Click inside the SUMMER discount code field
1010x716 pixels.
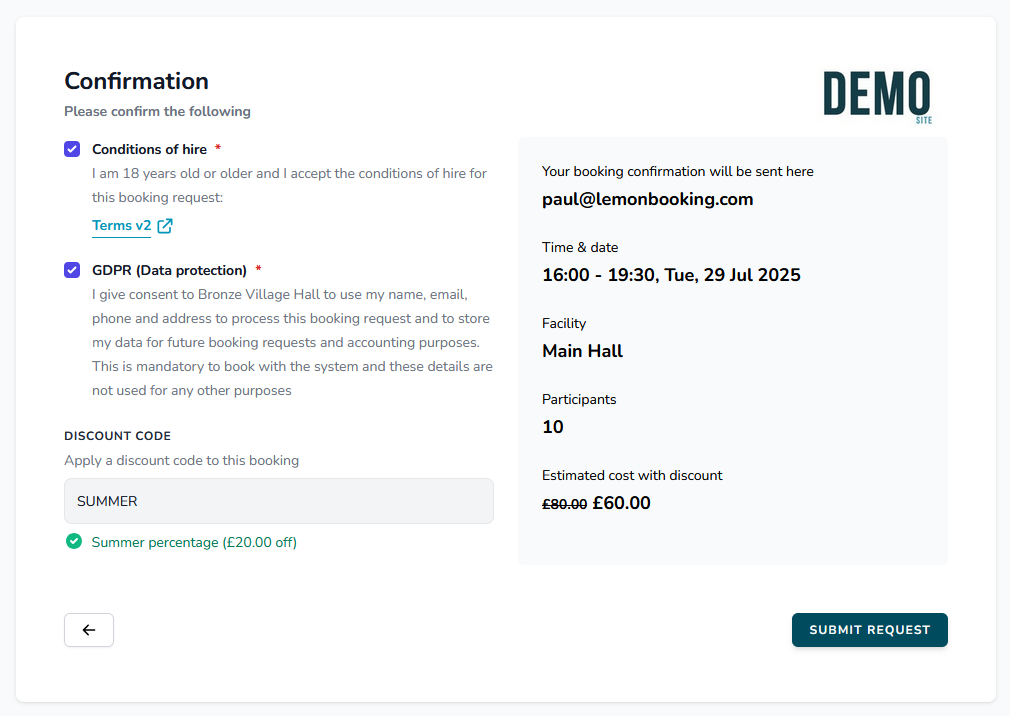tap(278, 500)
